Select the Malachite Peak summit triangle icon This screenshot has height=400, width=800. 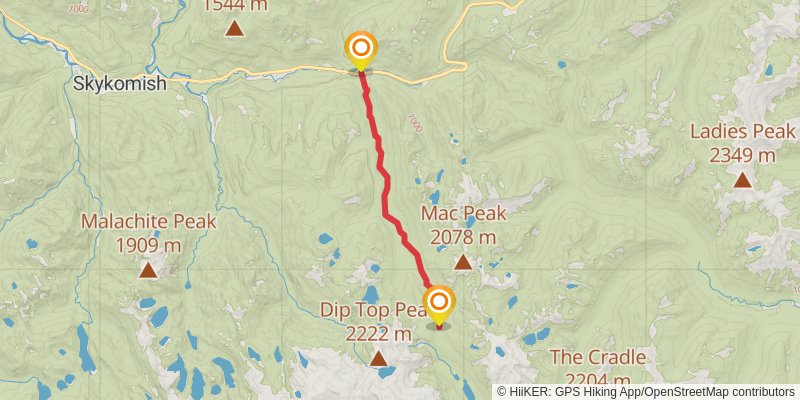(148, 270)
